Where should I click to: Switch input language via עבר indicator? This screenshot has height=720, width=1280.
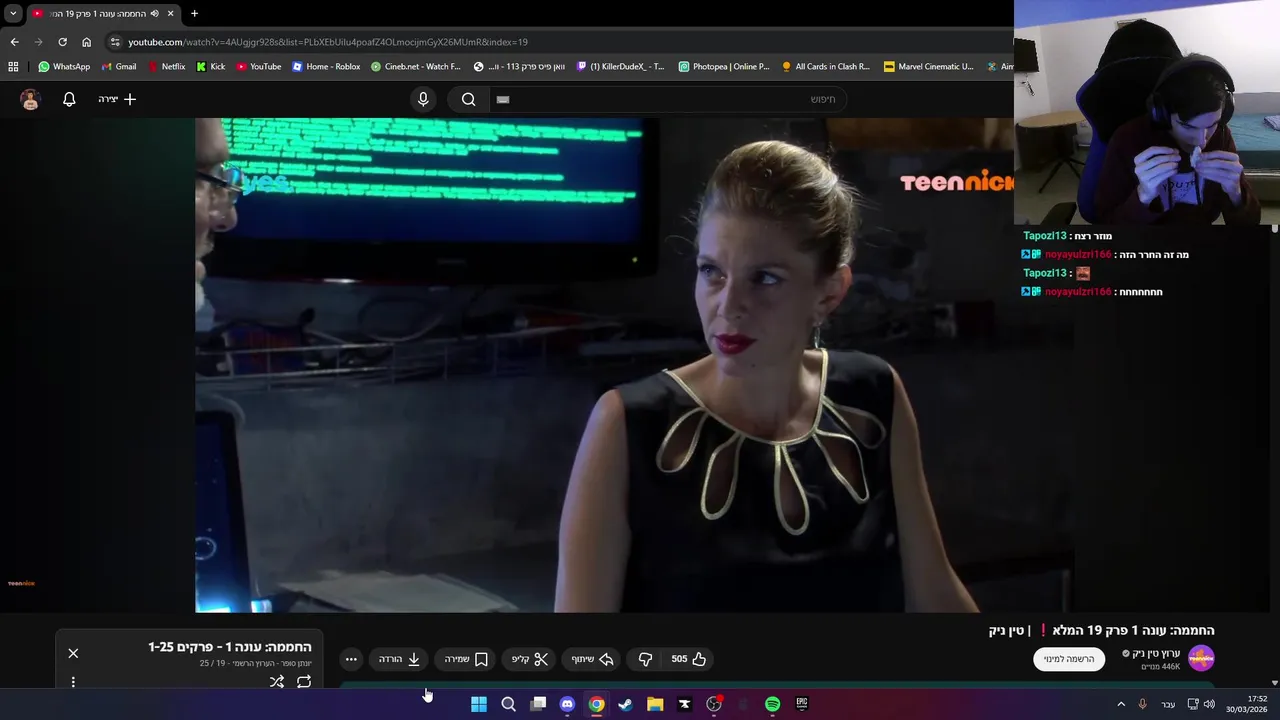[1168, 704]
